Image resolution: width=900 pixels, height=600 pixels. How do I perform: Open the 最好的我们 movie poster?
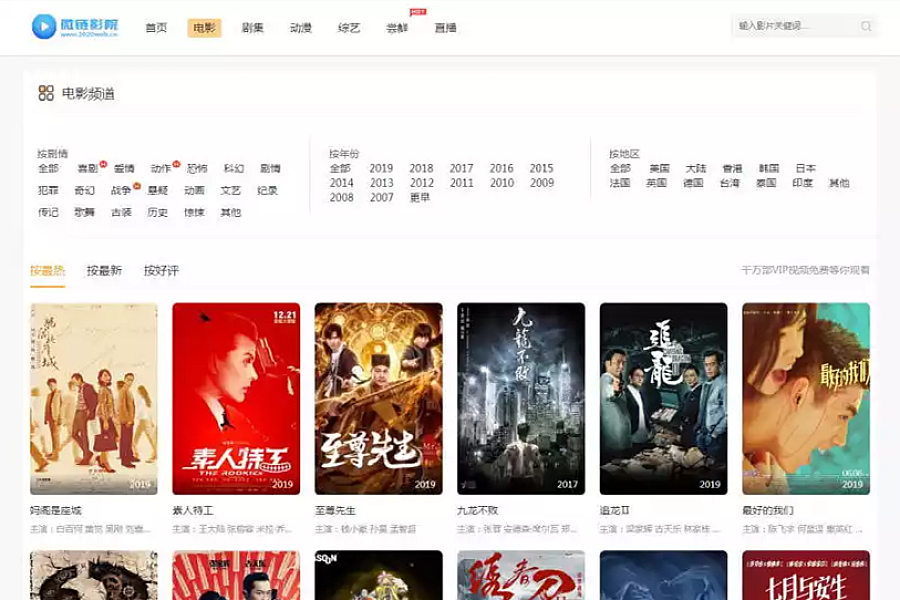coord(806,398)
